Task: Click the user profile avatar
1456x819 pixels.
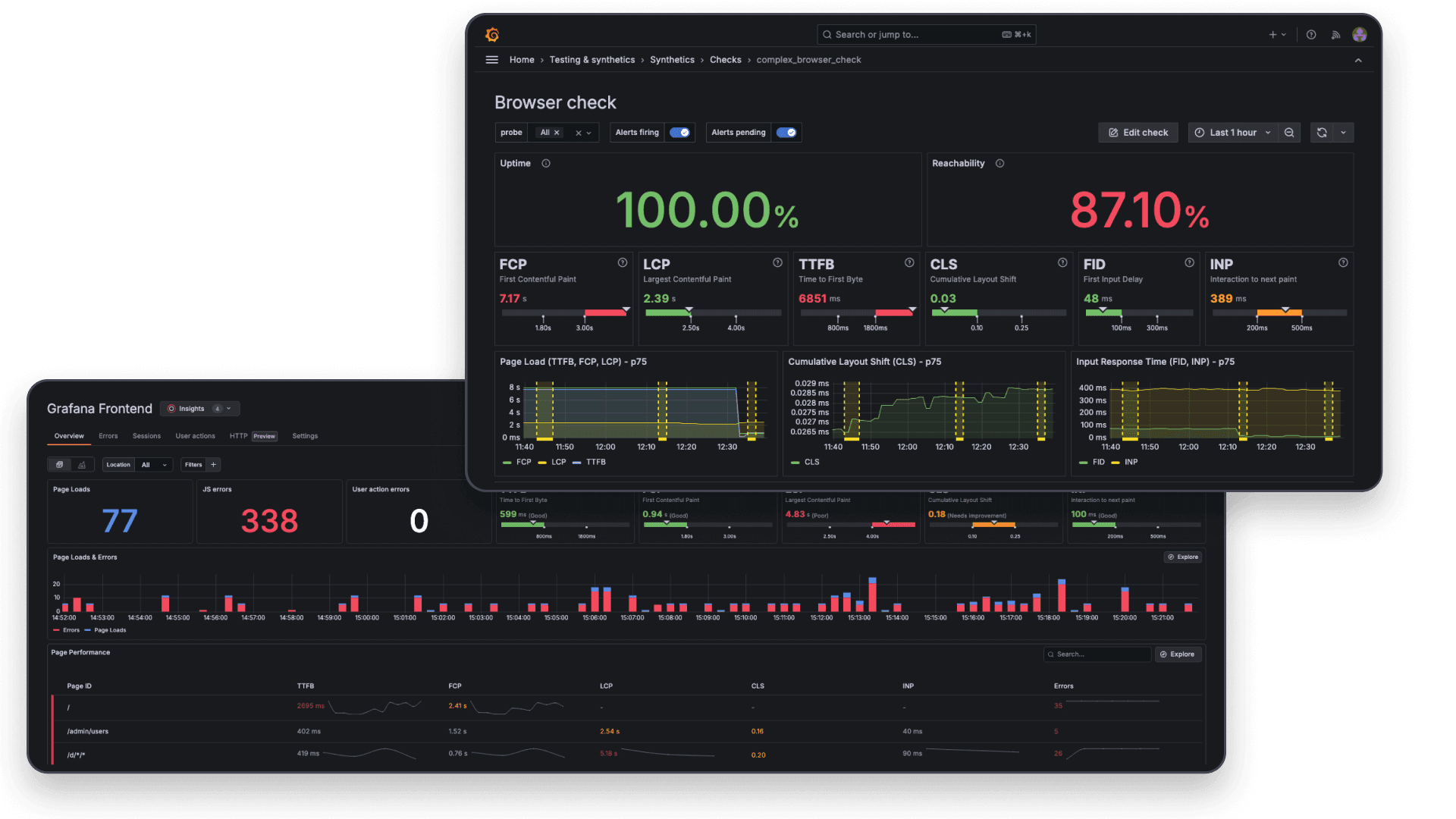Action: click(1360, 35)
